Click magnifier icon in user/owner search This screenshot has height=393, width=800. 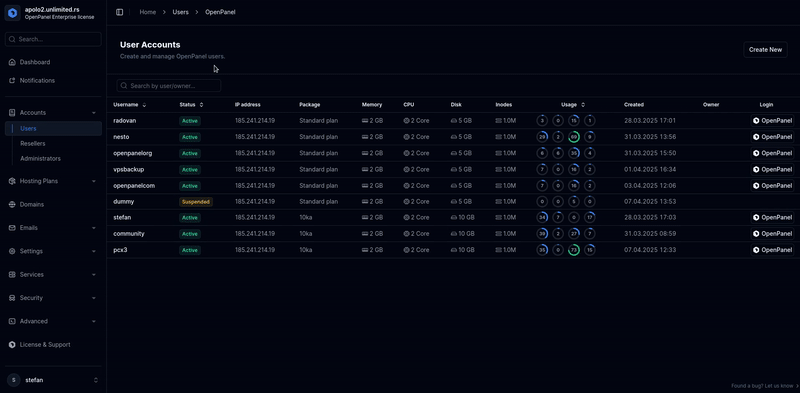pyautogui.click(x=124, y=86)
